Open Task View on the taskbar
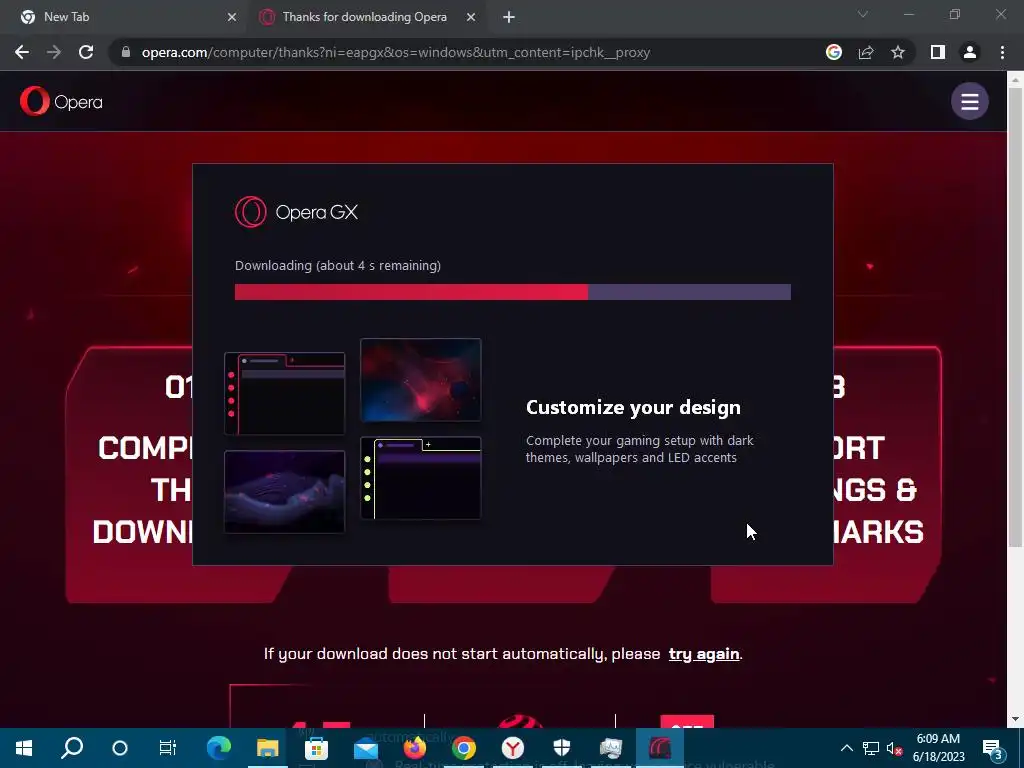The height and width of the screenshot is (768, 1024). click(x=168, y=748)
